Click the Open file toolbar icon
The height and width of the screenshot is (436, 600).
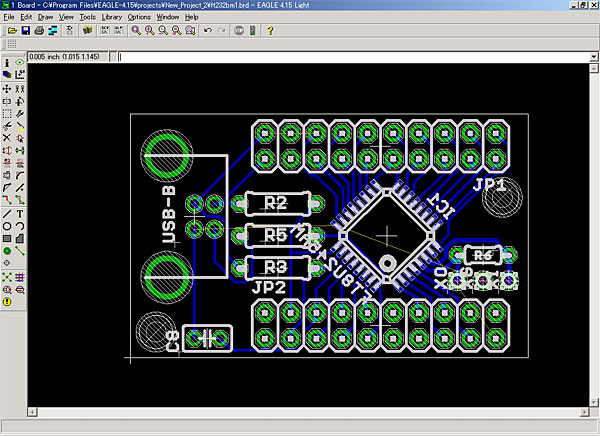point(11,31)
